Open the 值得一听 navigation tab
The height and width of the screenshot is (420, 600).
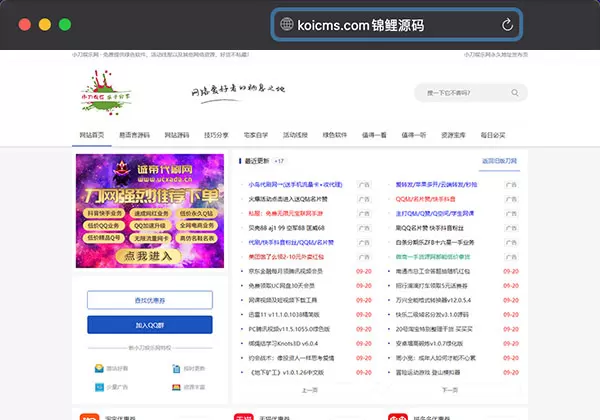[x=414, y=135]
